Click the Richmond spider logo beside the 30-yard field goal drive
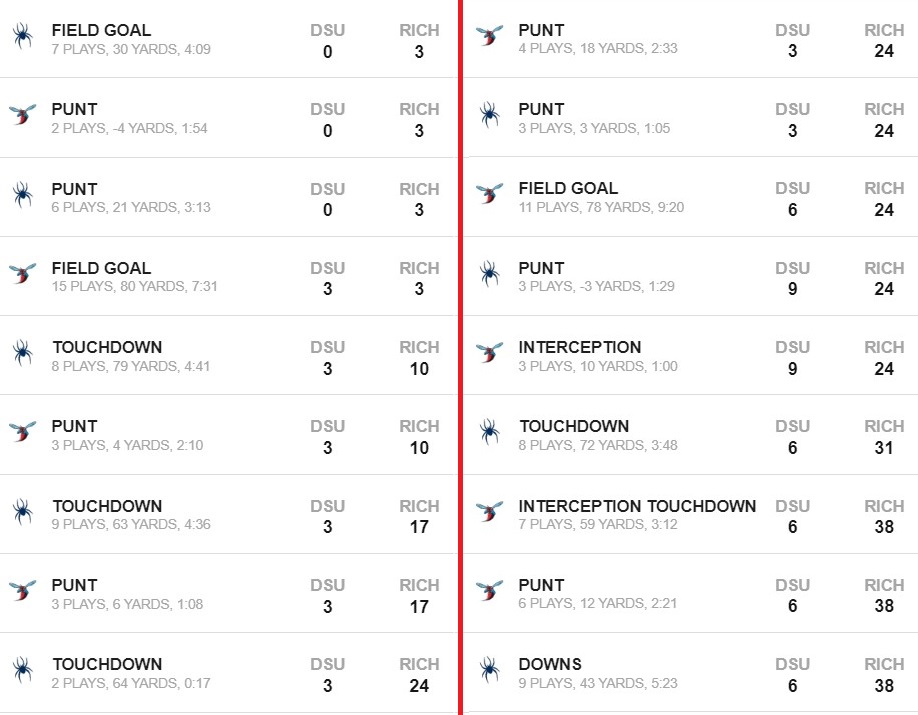Image resolution: width=918 pixels, height=715 pixels. point(22,37)
